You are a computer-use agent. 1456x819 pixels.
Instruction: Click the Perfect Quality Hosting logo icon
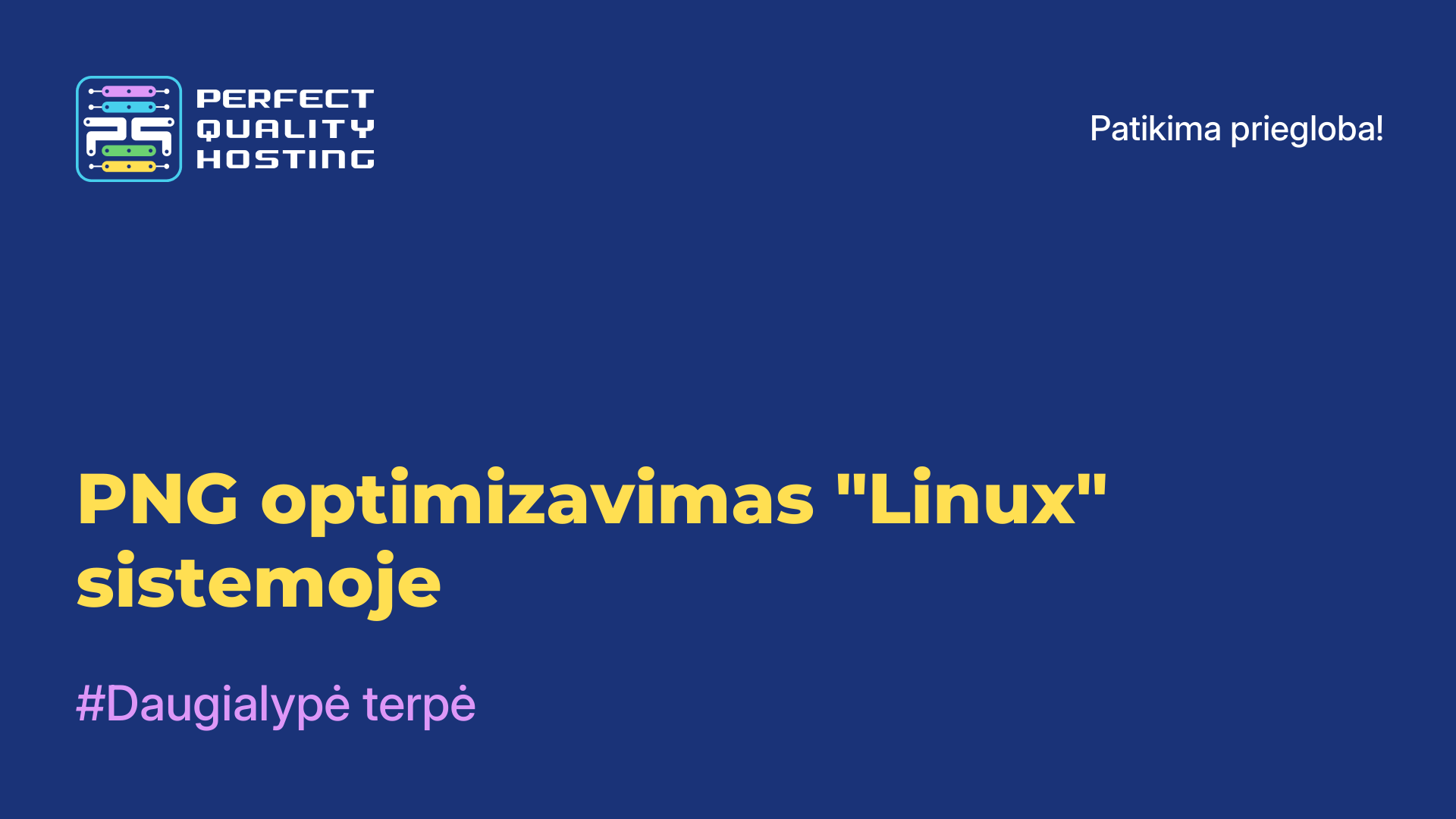coord(128,128)
